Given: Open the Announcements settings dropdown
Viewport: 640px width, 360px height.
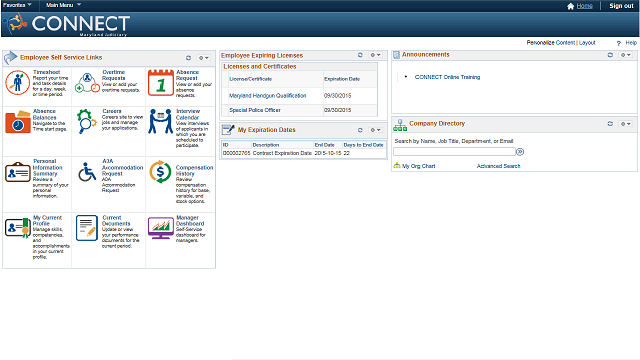Looking at the screenshot, I should coord(626,55).
